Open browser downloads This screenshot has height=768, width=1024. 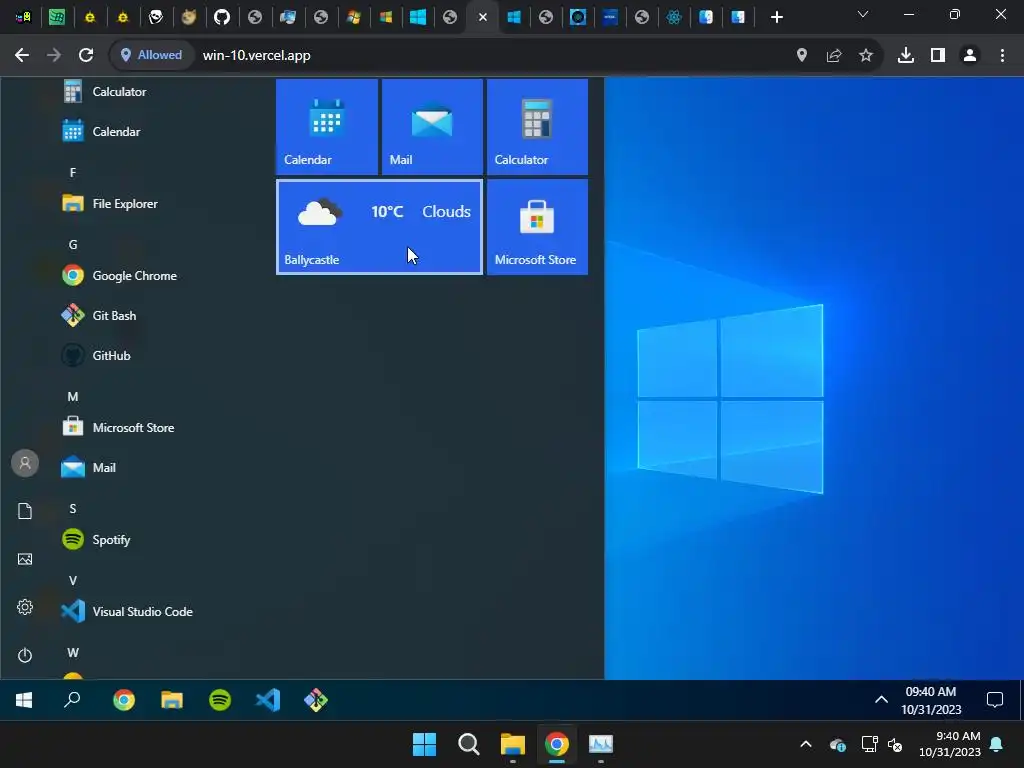point(906,56)
